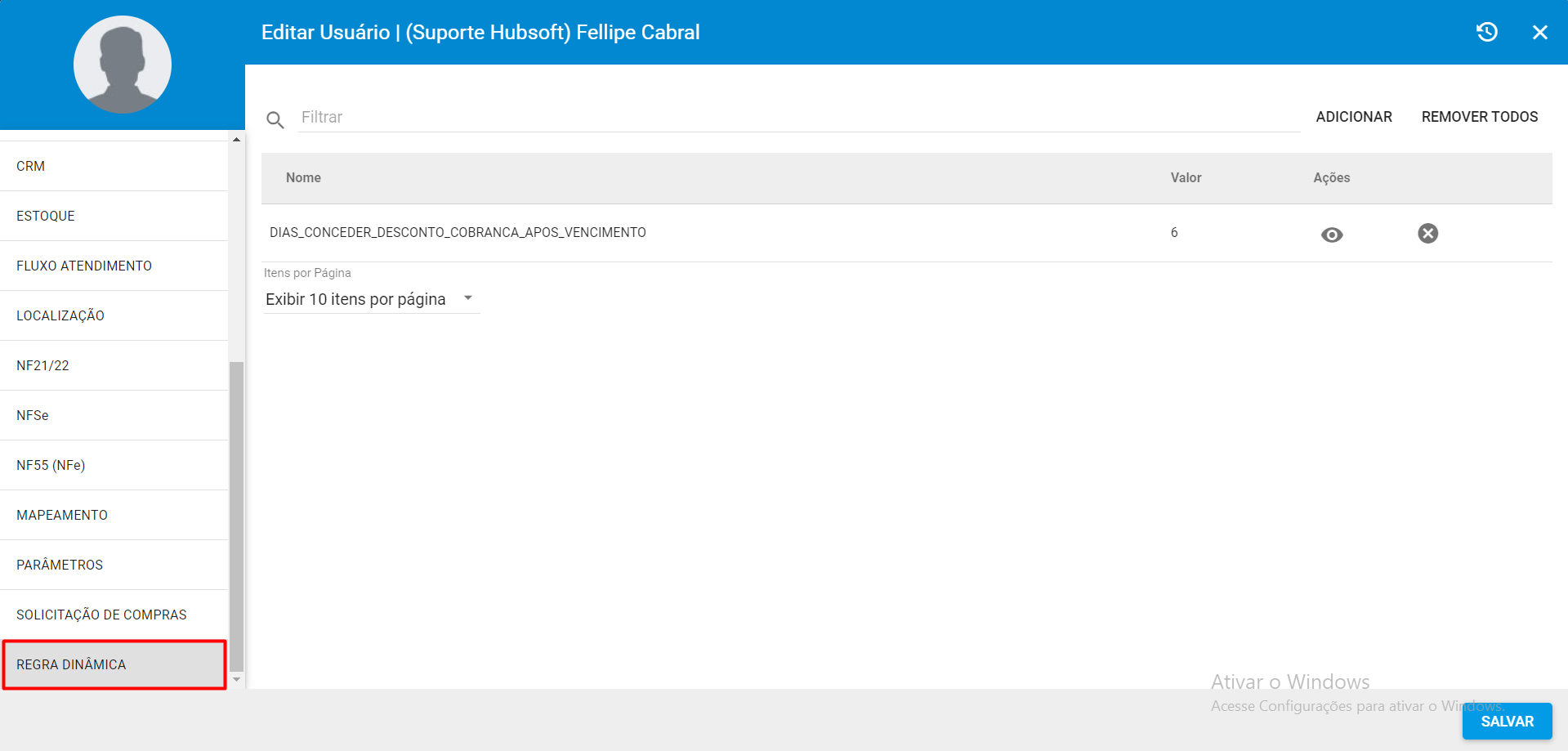Click REMOVER TODOS button
Viewport: 1568px width, 751px height.
(1479, 117)
